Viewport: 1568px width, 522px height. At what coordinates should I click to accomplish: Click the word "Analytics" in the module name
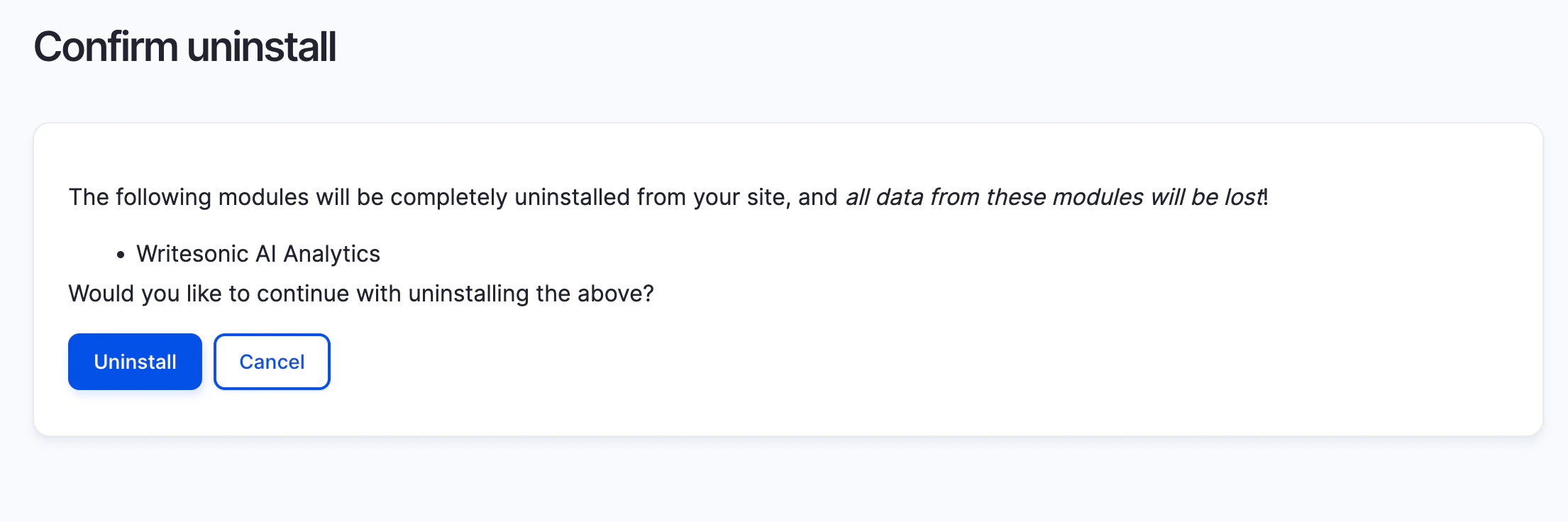click(x=332, y=254)
